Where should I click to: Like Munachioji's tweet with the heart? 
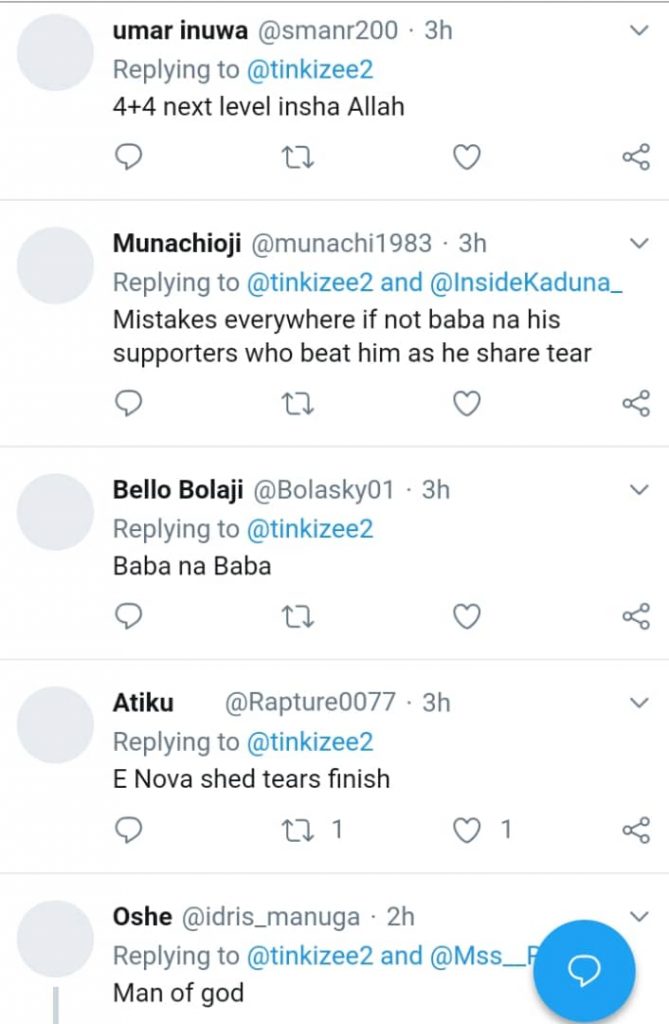coord(467,404)
